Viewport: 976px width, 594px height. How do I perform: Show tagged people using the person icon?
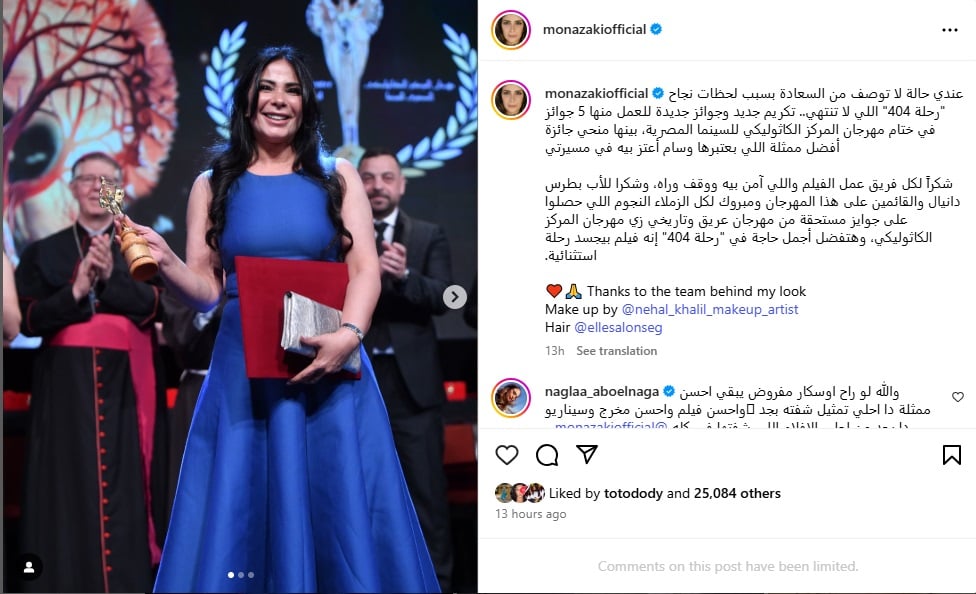[29, 567]
